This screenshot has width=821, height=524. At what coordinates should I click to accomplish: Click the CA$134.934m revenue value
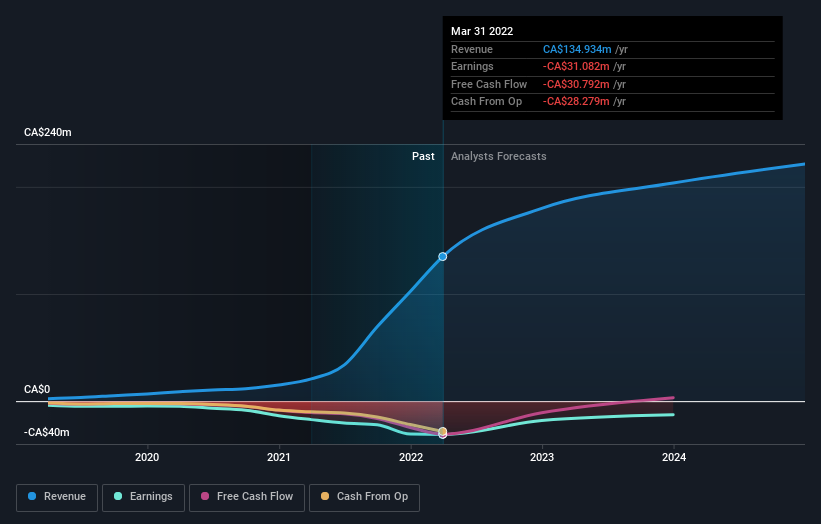pyautogui.click(x=577, y=49)
